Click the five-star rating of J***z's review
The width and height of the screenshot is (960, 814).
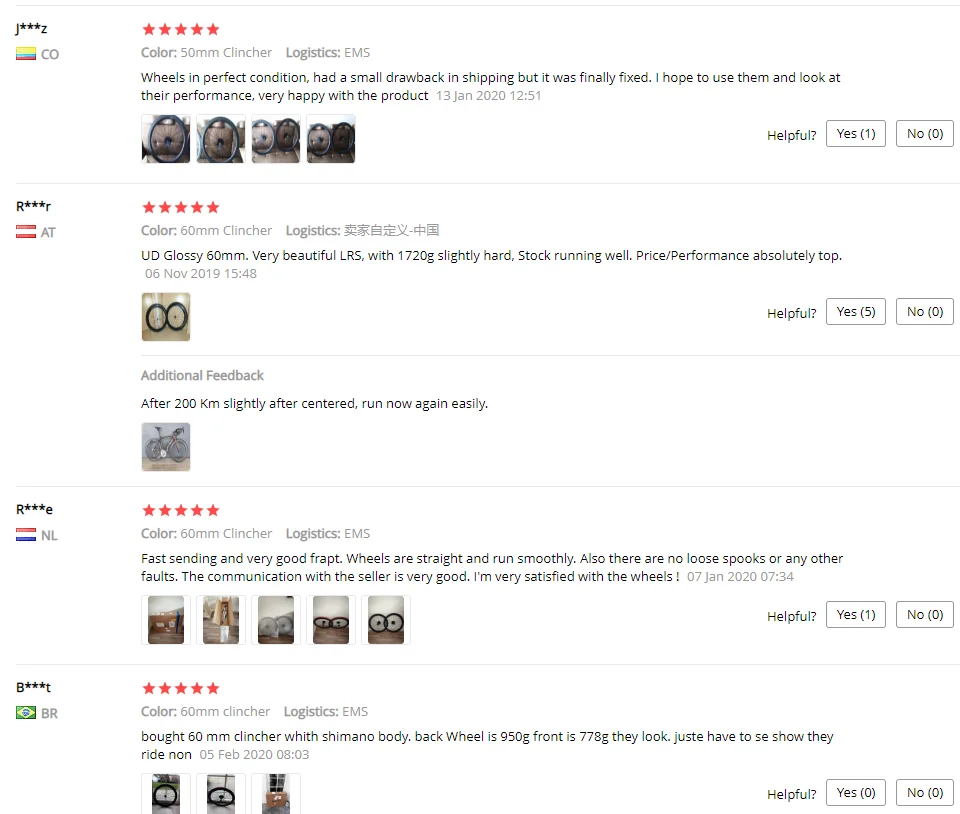pyautogui.click(x=181, y=29)
